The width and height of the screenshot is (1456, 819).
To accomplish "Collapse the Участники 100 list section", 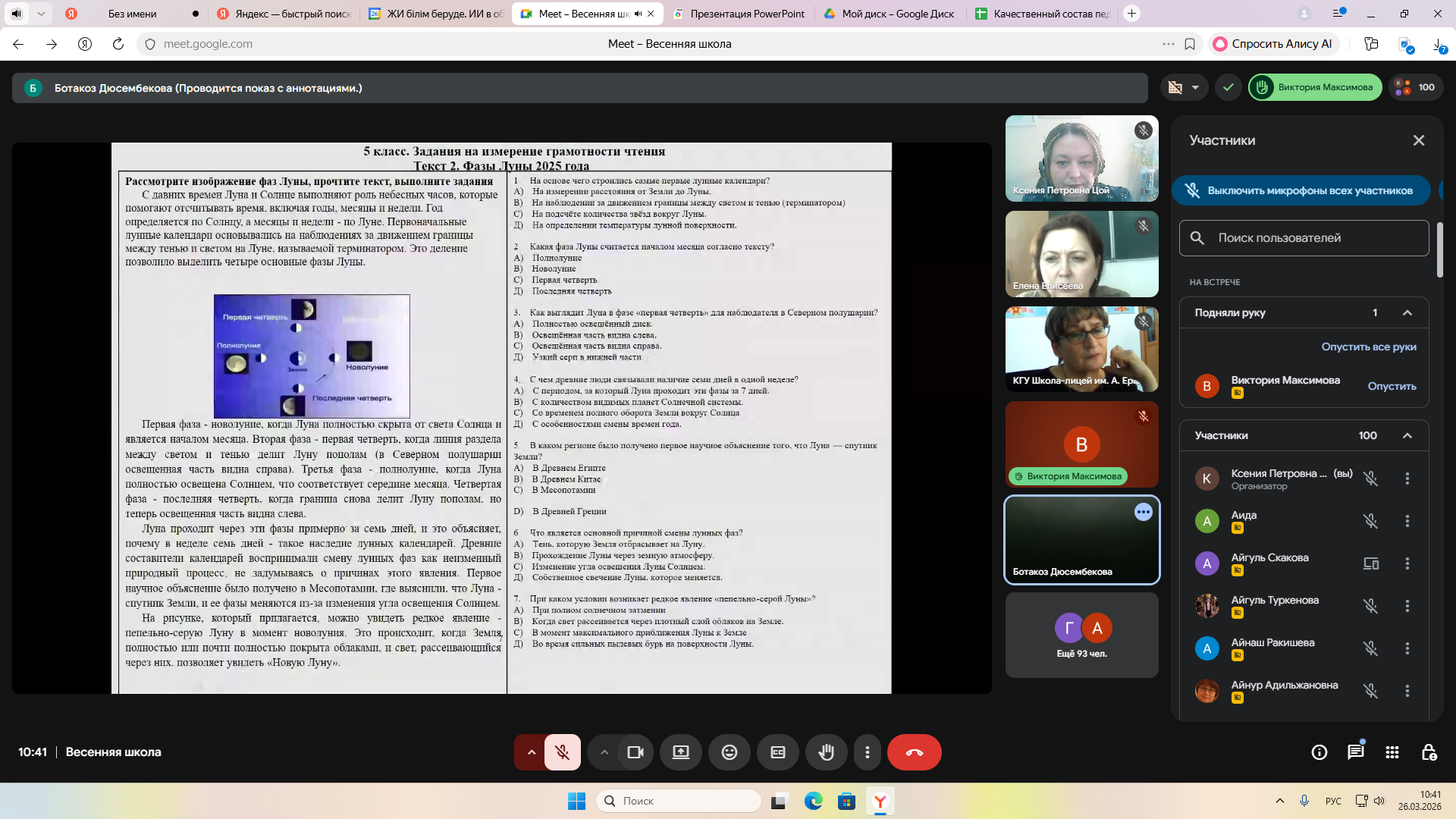I will [1407, 435].
